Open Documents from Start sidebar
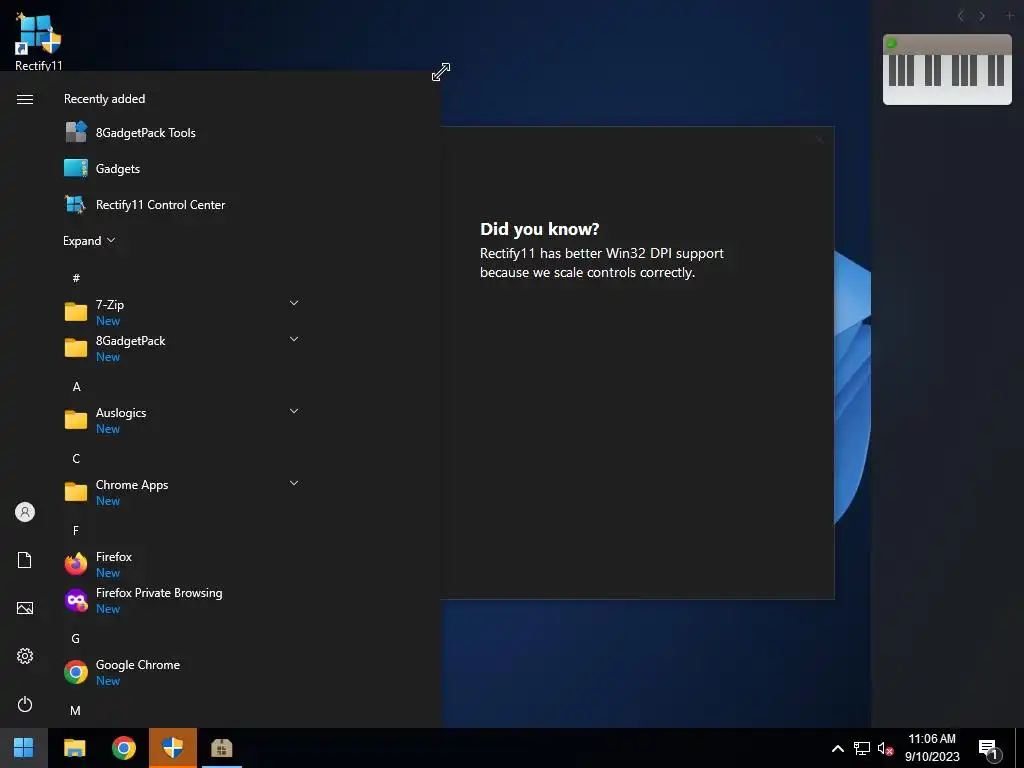The image size is (1024, 768). (25, 560)
